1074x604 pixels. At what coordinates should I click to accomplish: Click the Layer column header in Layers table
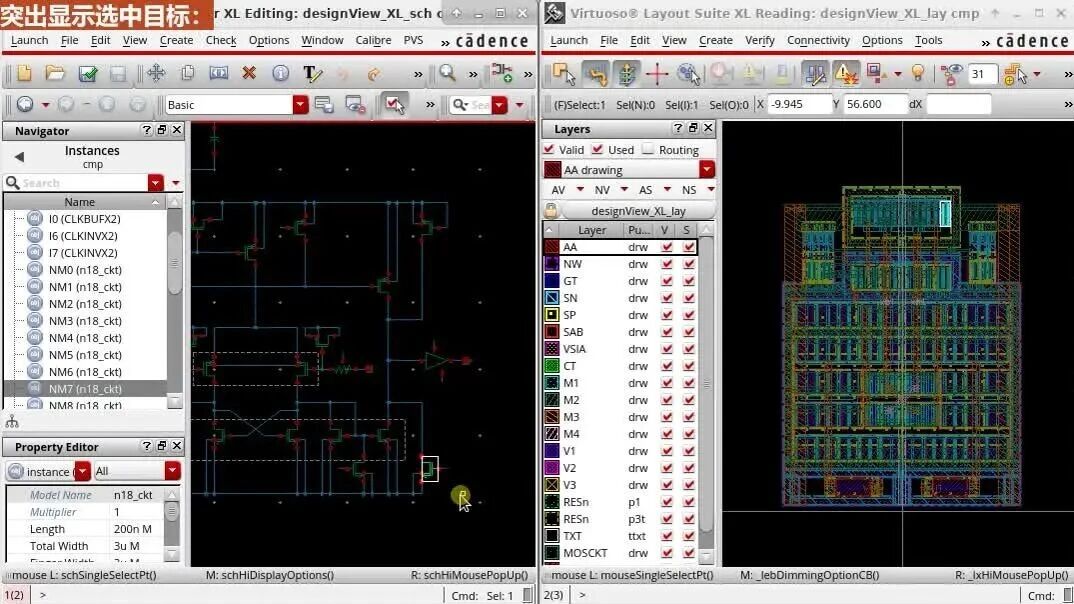pos(591,230)
